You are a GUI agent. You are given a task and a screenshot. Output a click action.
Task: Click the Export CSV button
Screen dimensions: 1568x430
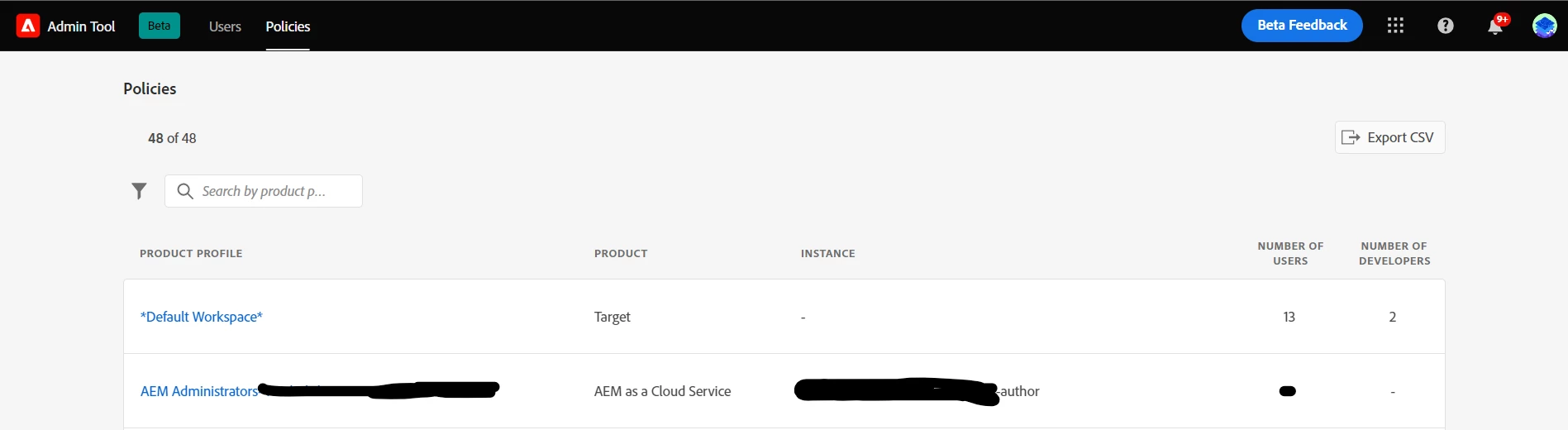pos(1389,137)
